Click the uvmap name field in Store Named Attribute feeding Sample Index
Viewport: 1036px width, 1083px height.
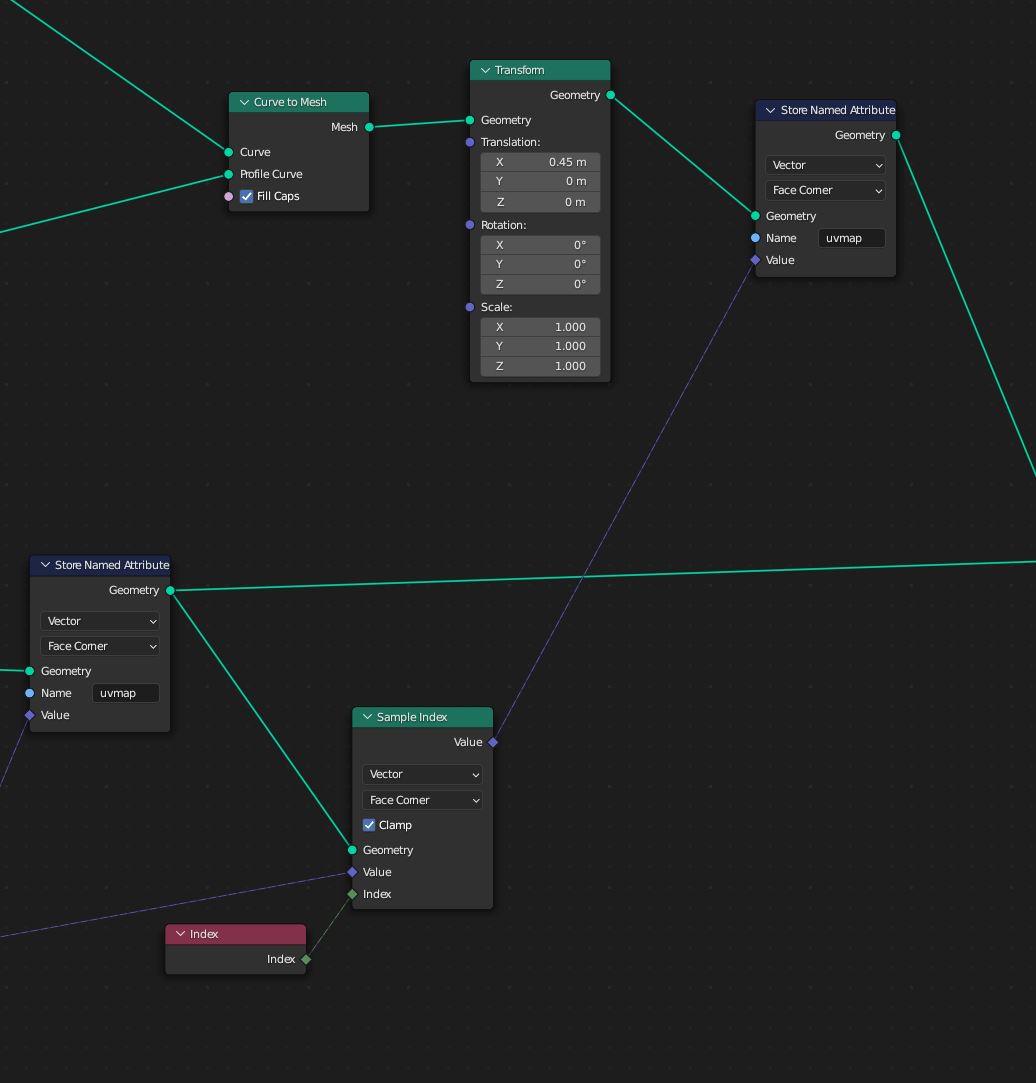point(126,693)
